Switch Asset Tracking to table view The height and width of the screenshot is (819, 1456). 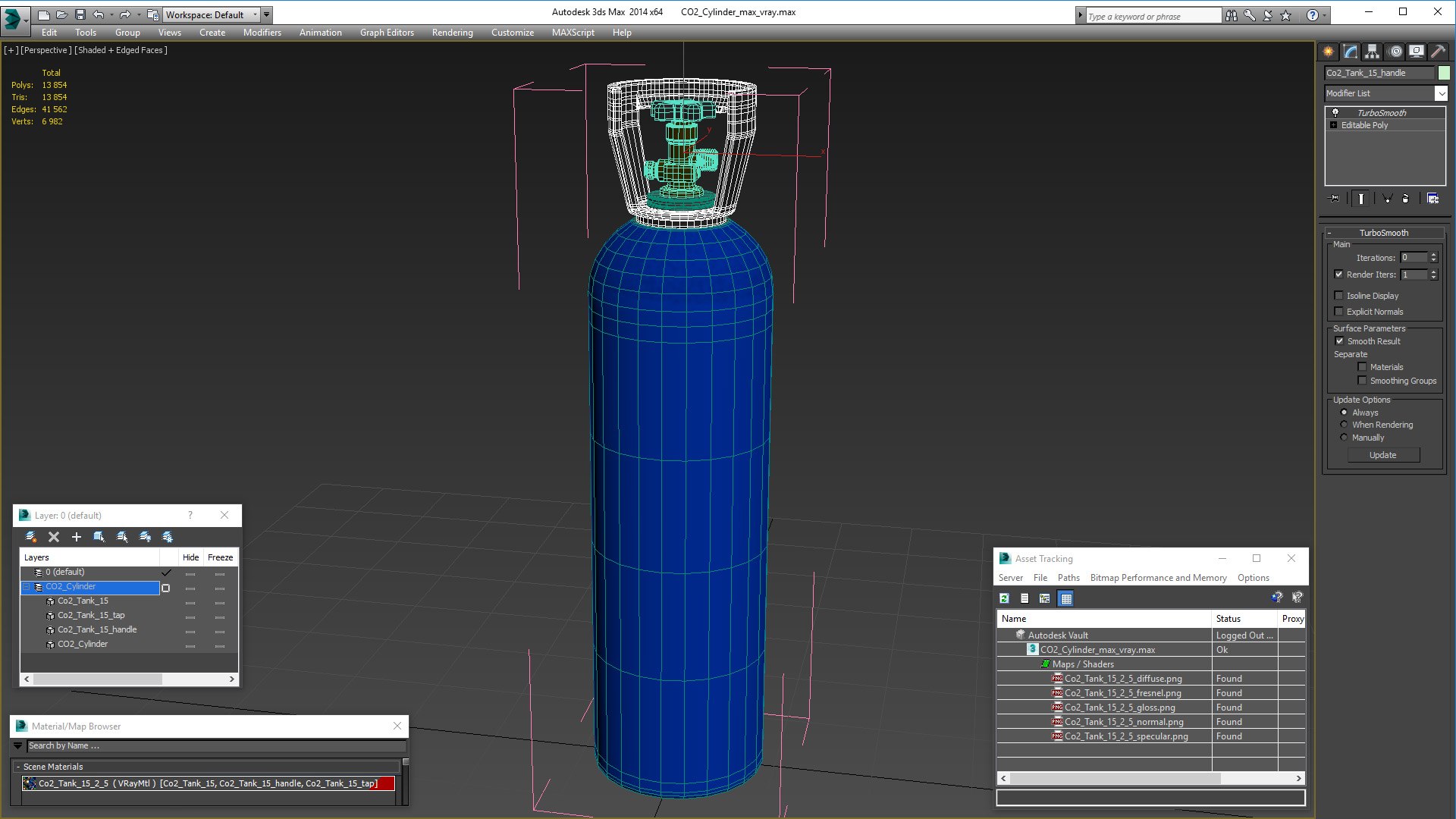click(x=1065, y=598)
